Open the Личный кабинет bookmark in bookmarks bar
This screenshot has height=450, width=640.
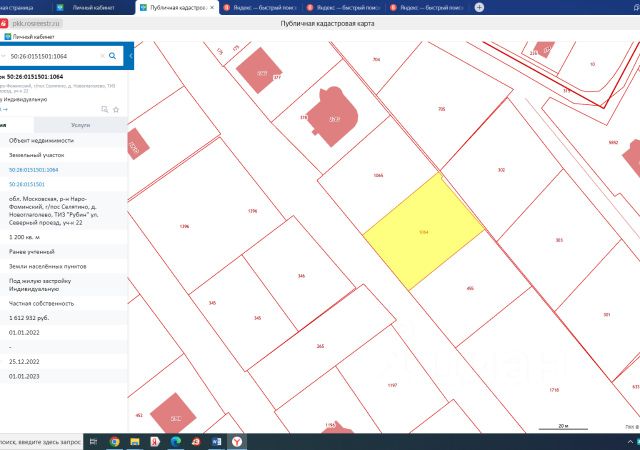tap(29, 37)
